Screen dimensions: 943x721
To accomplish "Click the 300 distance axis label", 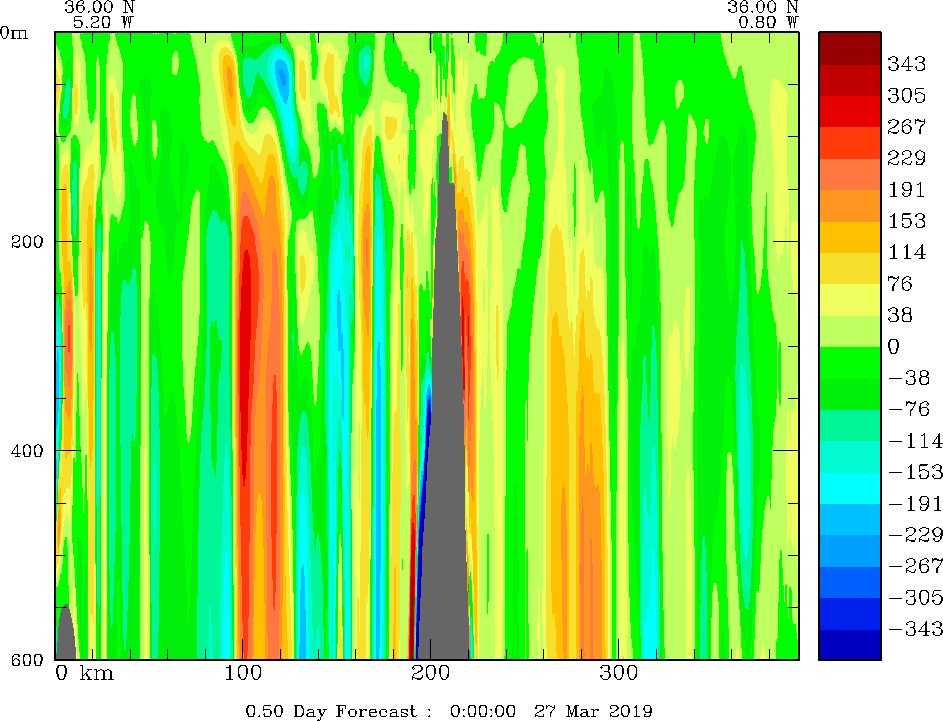I will 618,672.
